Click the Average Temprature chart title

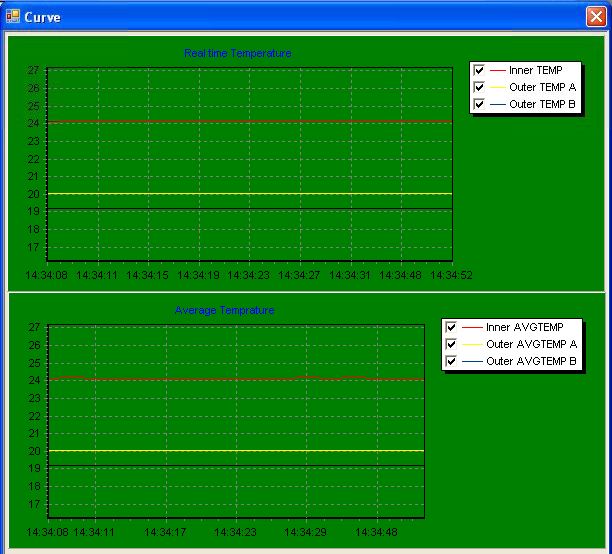[x=224, y=310]
